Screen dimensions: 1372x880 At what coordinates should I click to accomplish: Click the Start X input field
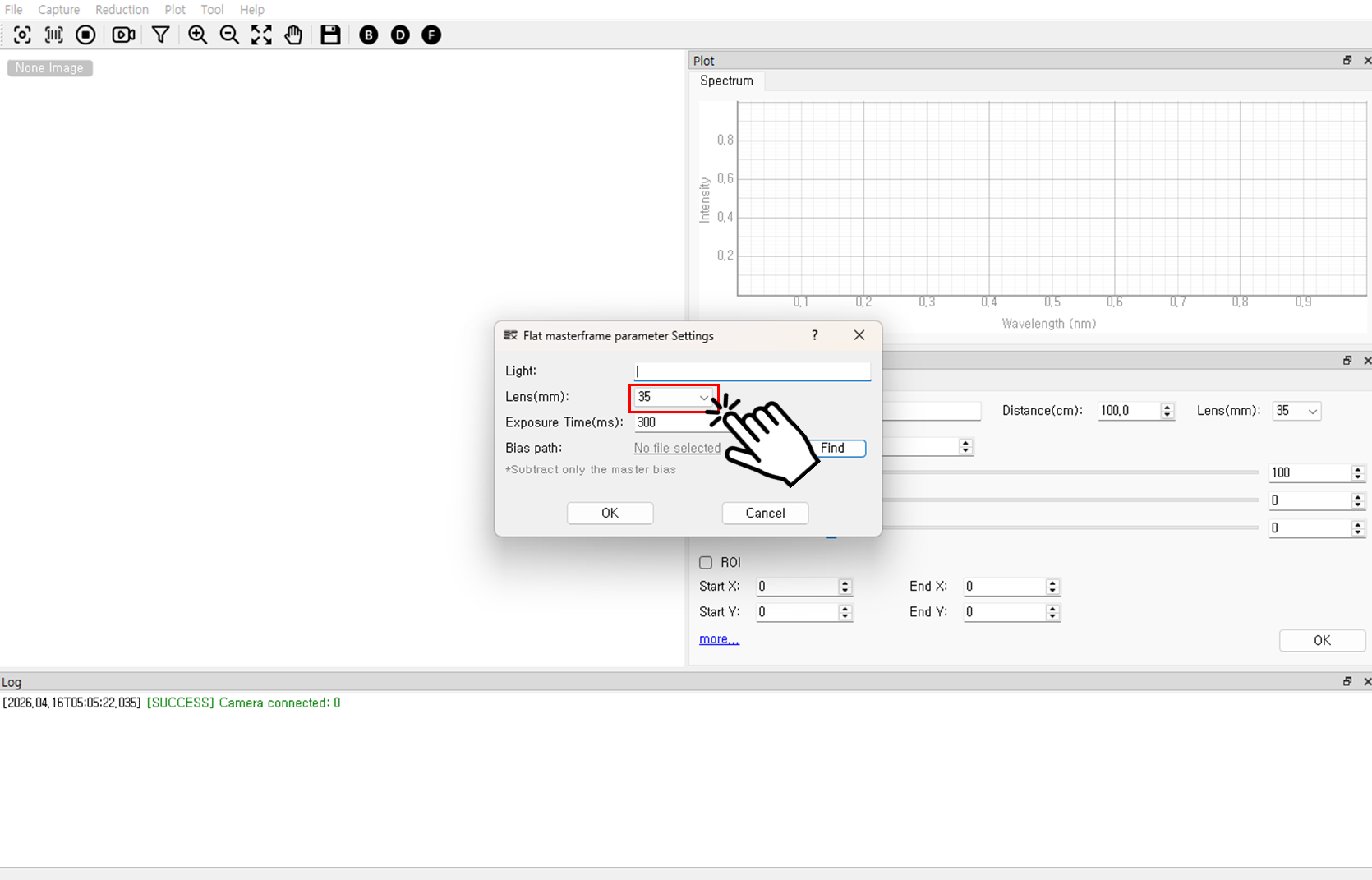797,586
